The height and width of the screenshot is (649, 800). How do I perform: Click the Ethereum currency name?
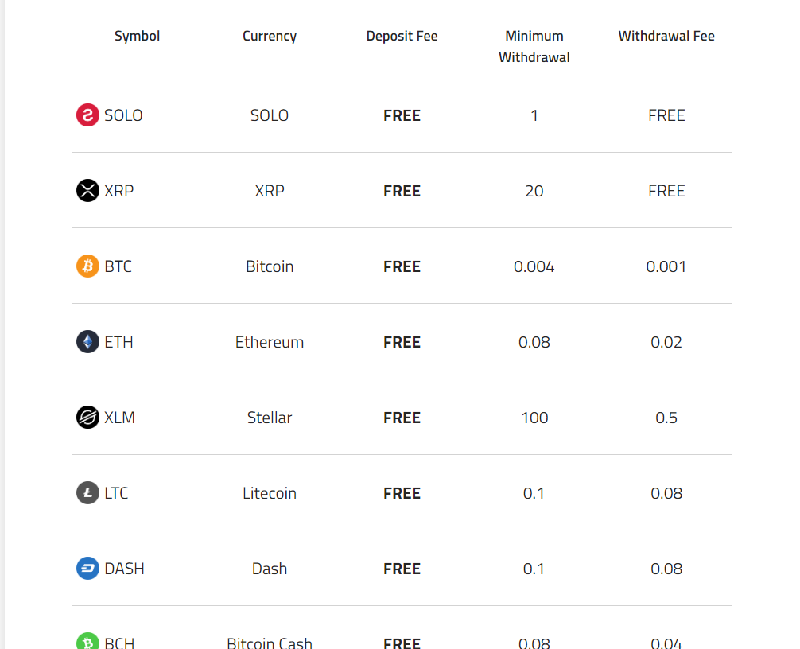pyautogui.click(x=269, y=342)
